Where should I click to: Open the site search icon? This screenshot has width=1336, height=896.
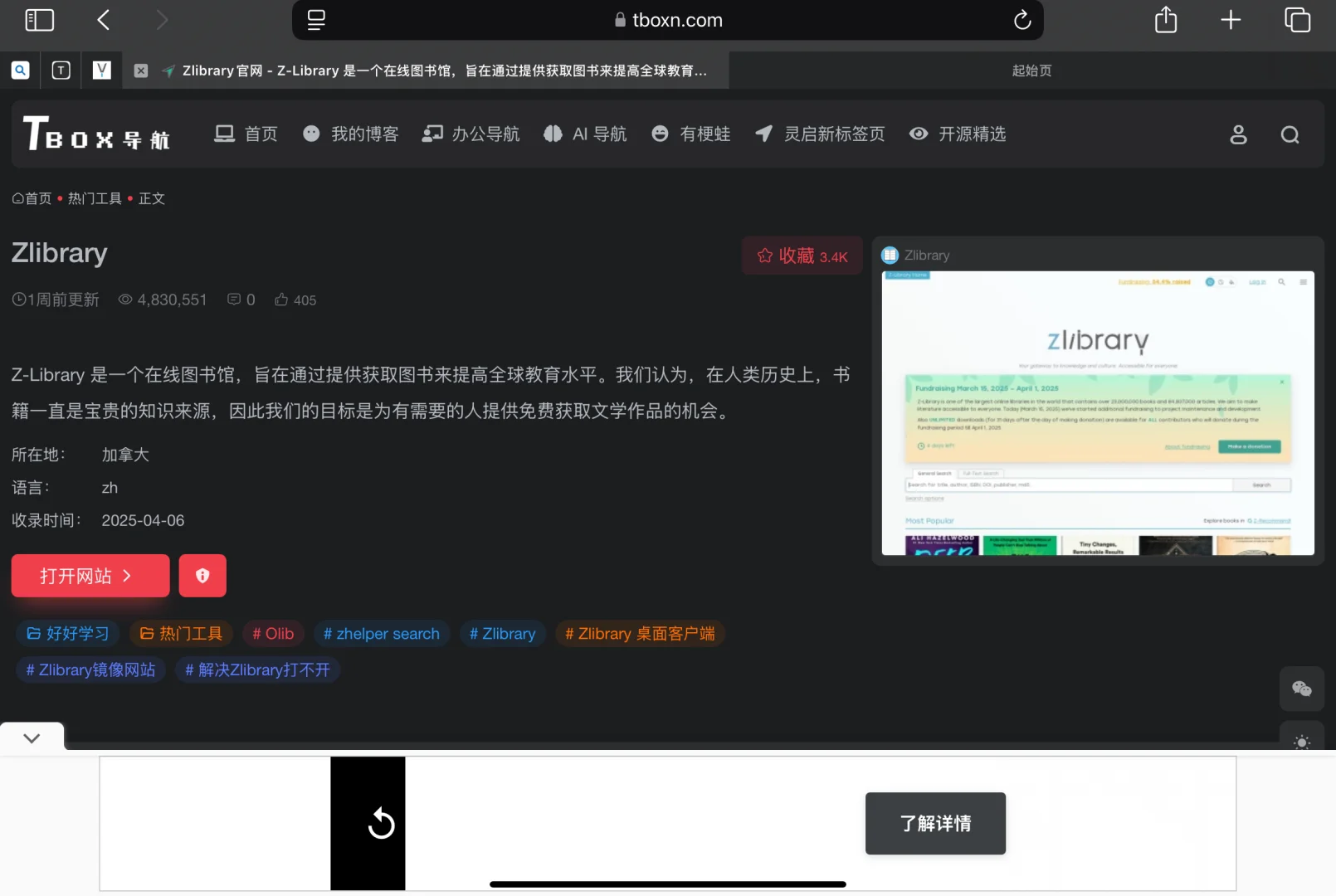[1290, 134]
